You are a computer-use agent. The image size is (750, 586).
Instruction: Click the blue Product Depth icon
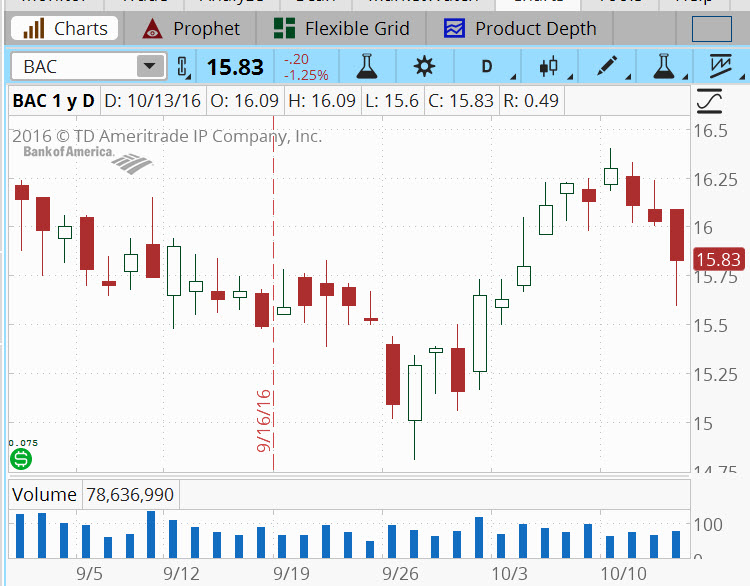(454, 28)
